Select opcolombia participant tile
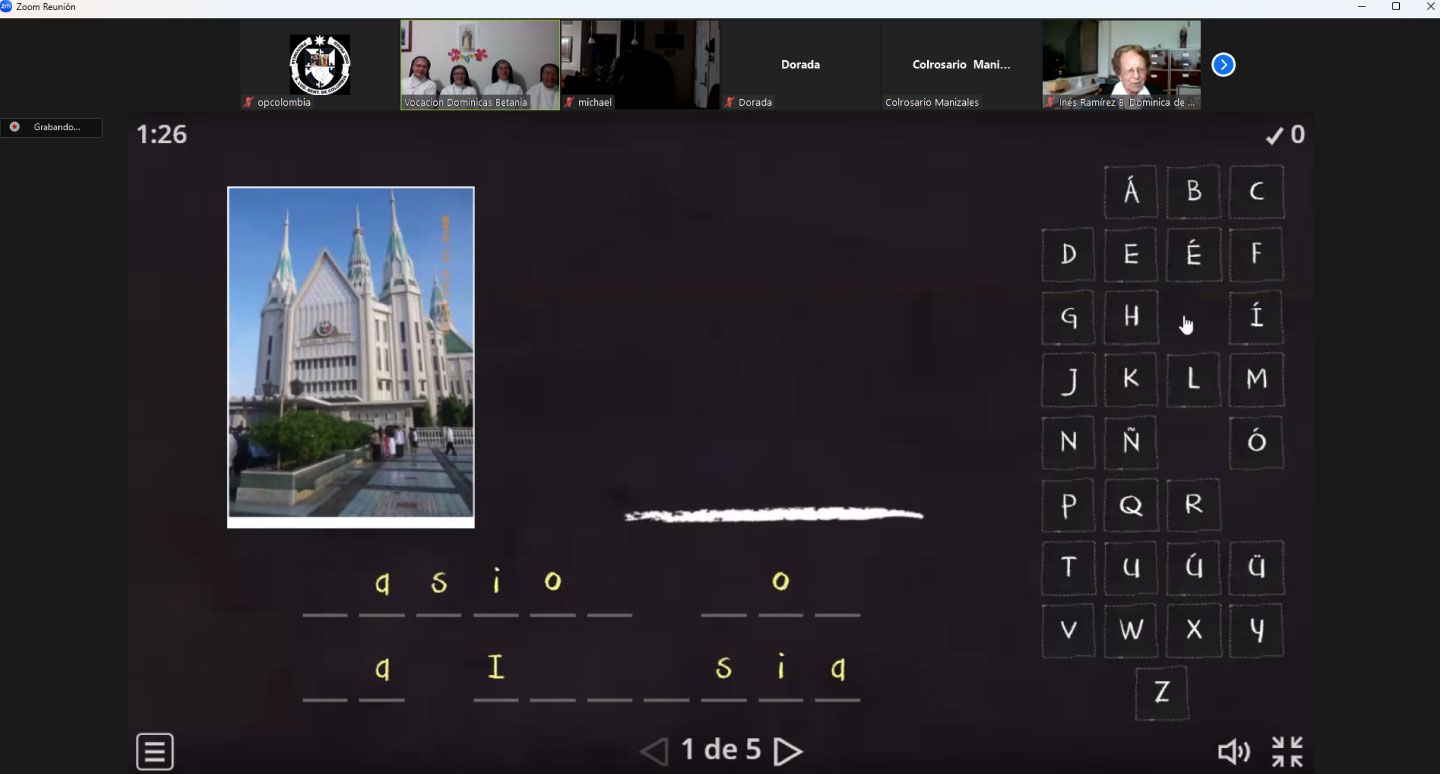The width and height of the screenshot is (1440, 774). point(320,65)
